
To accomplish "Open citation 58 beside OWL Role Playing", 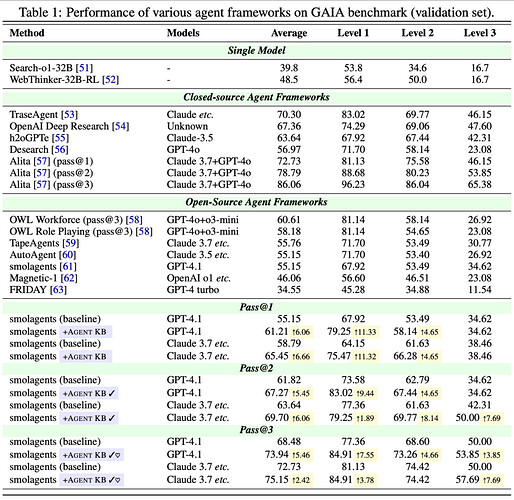I will [x=144, y=232].
